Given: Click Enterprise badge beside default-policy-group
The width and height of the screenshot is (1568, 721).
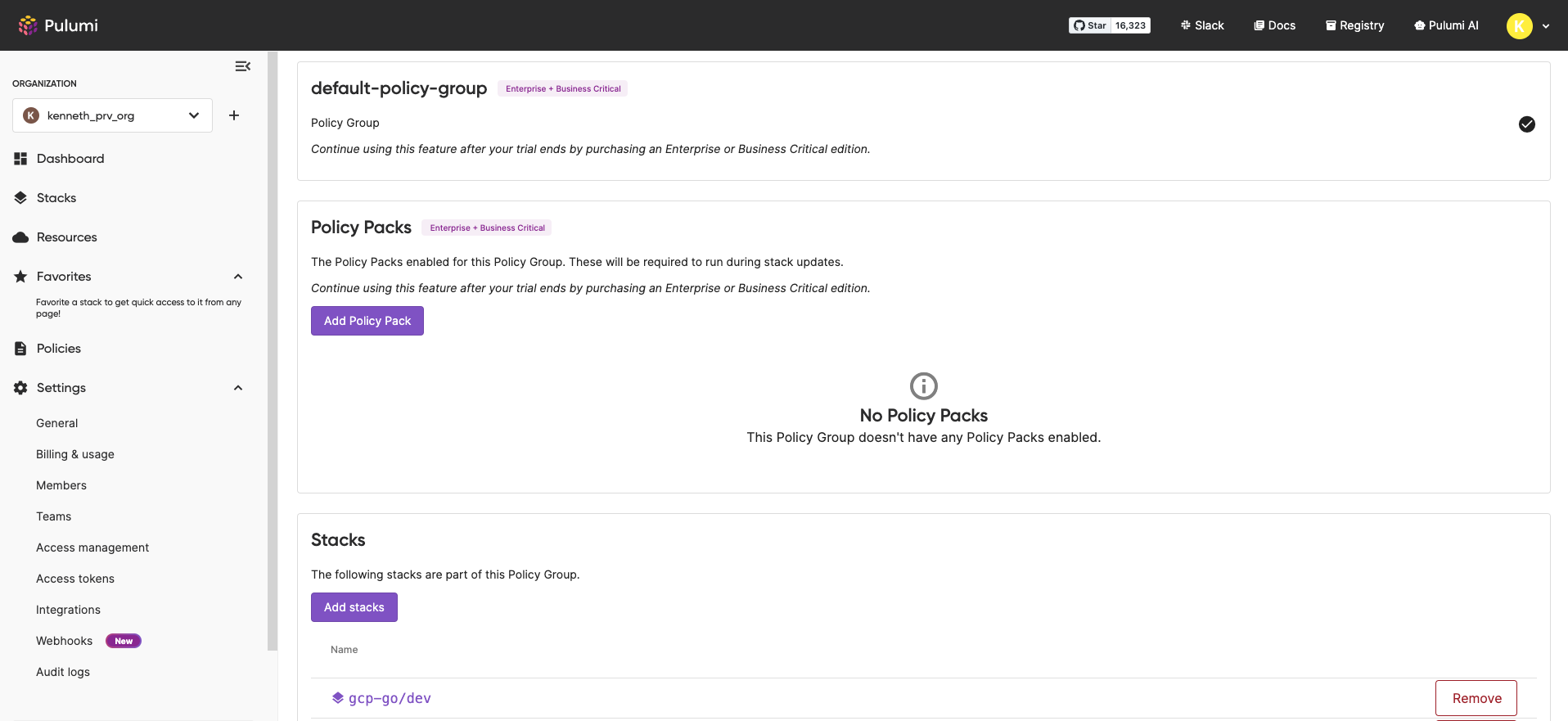Looking at the screenshot, I should click(x=563, y=88).
